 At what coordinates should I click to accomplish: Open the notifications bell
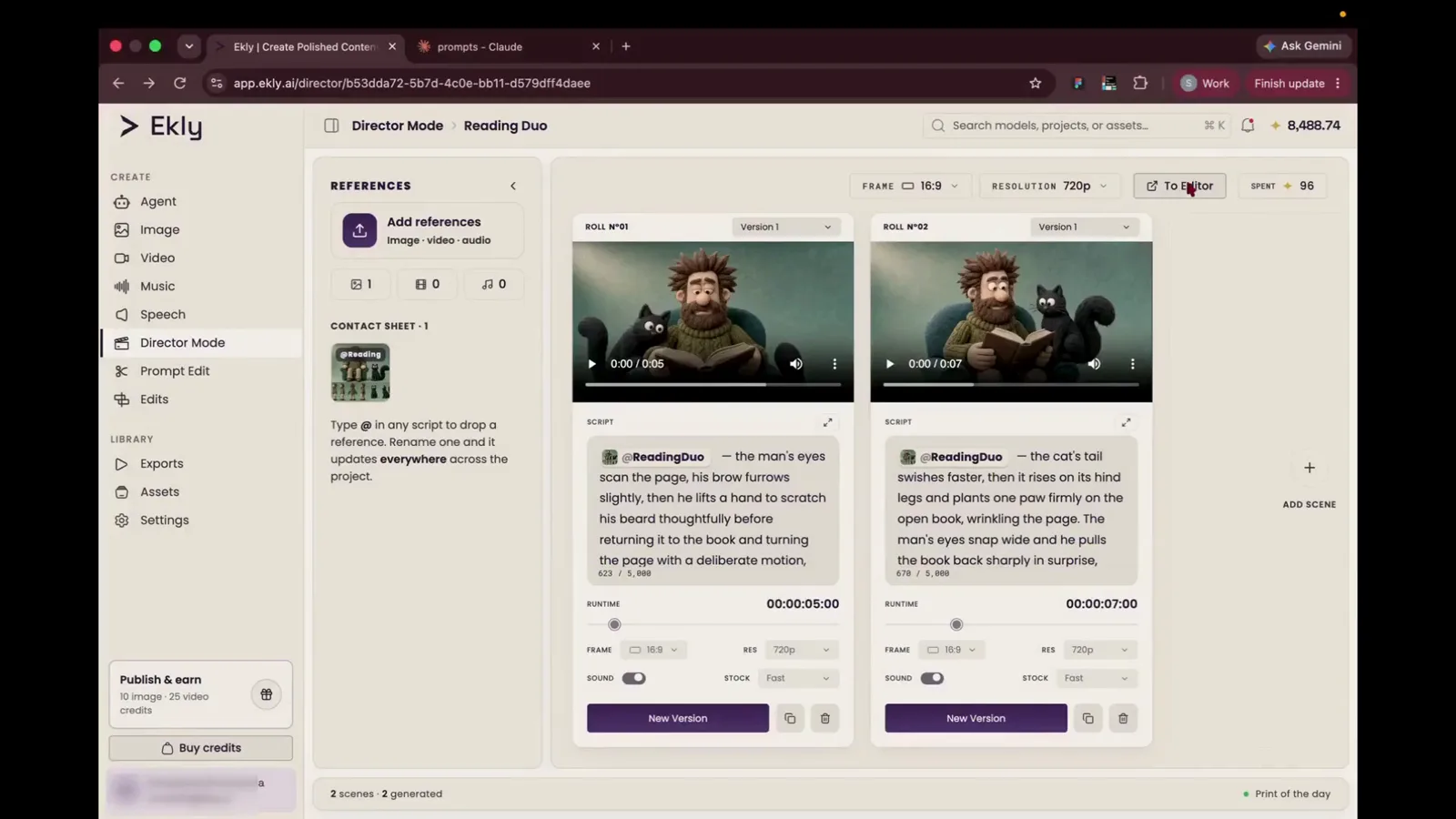[x=1248, y=126]
